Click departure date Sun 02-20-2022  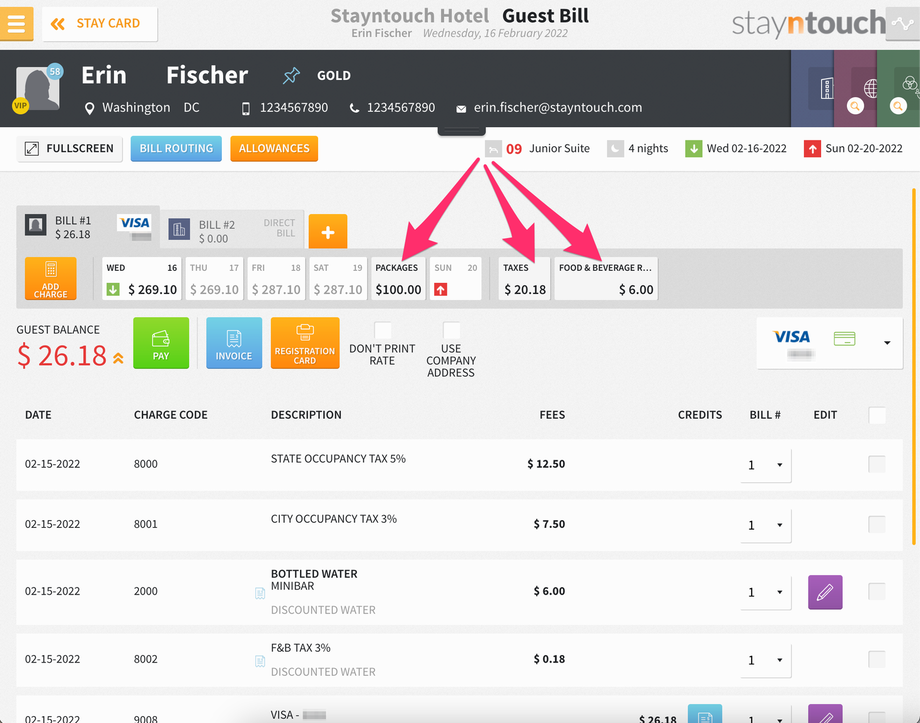[x=853, y=149]
